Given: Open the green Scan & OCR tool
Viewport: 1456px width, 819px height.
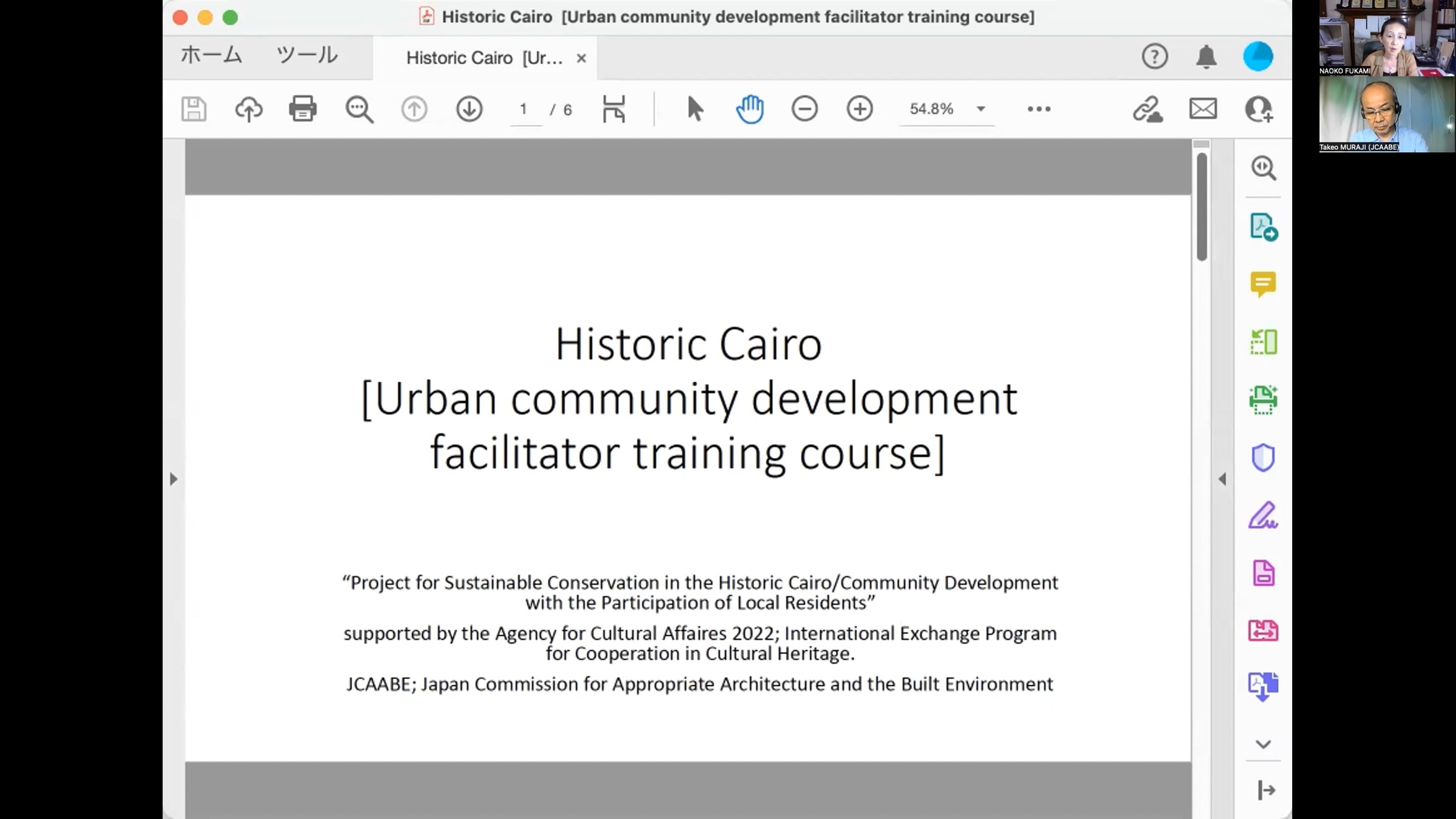Looking at the screenshot, I should (x=1264, y=400).
